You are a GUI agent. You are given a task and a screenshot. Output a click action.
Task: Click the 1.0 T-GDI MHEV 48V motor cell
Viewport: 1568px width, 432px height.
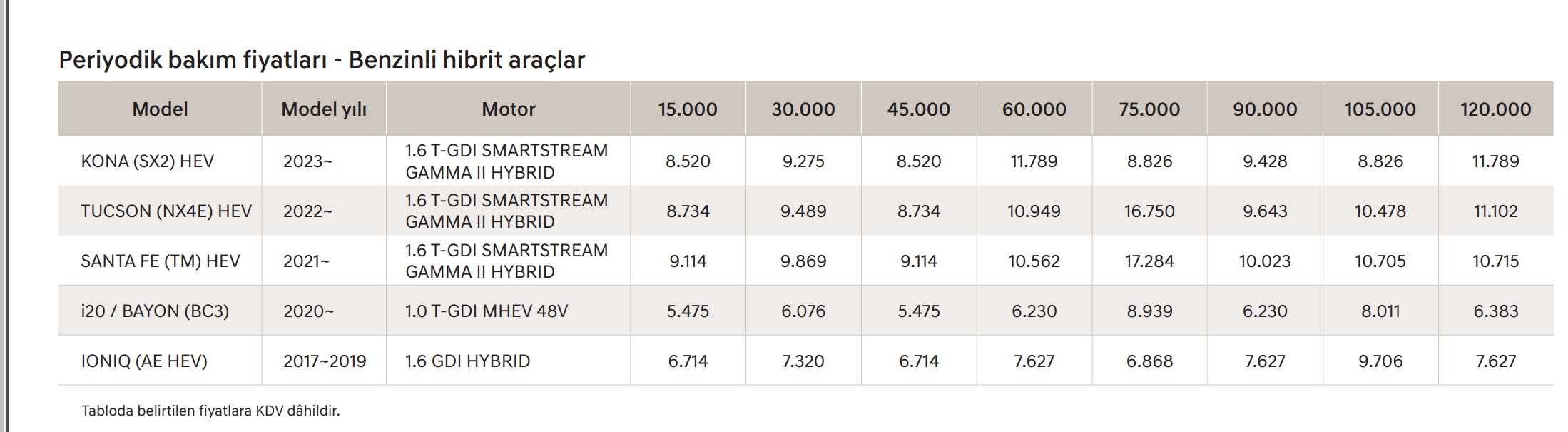click(x=487, y=311)
